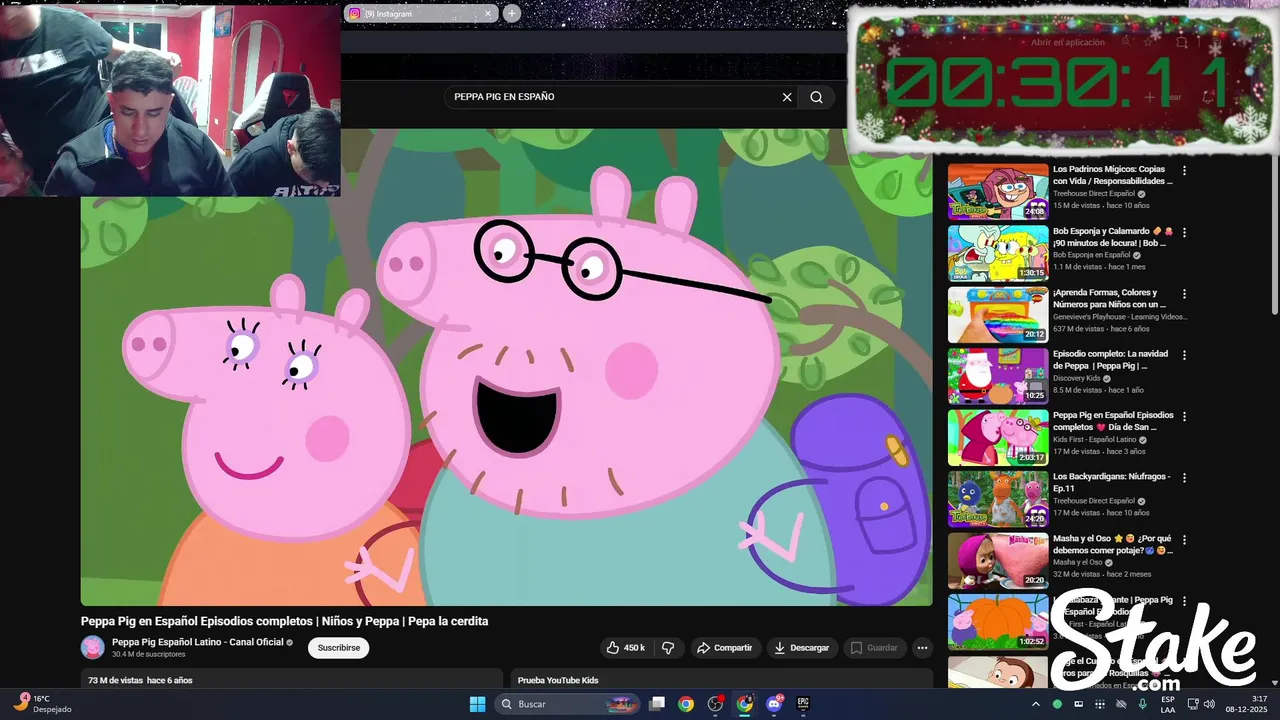Dislike the Peppa Pig video
This screenshot has height=720, width=1280.
click(668, 648)
